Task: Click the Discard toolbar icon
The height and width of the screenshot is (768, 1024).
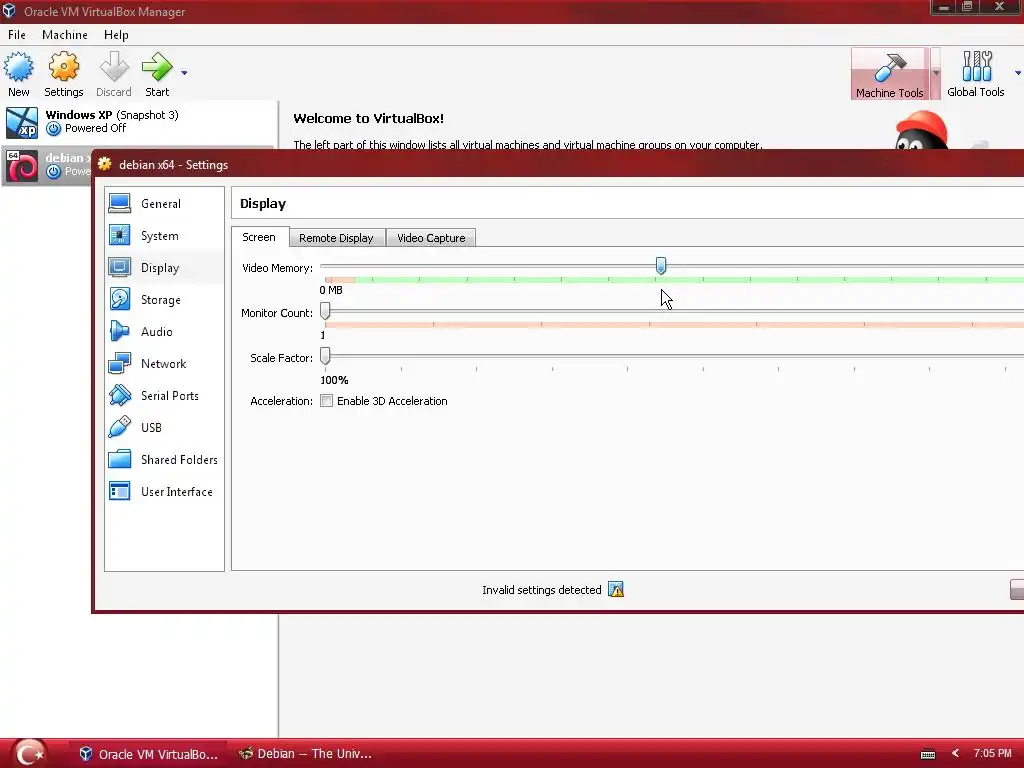Action: pyautogui.click(x=114, y=74)
